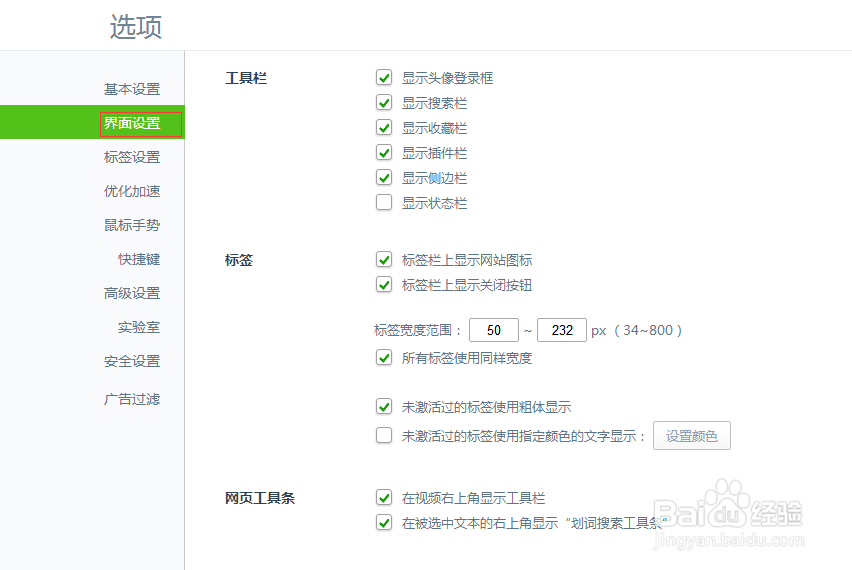This screenshot has height=570, width=852.
Task: Open 优化加速 settings
Action: [x=132, y=191]
